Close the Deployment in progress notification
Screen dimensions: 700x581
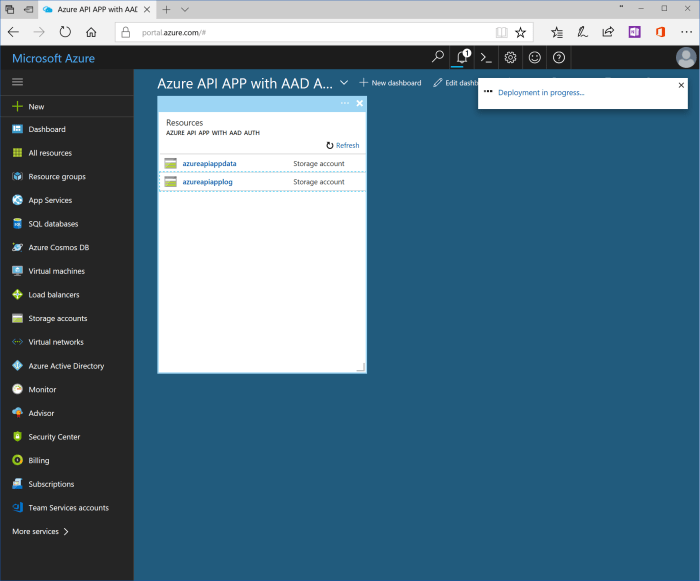click(681, 85)
